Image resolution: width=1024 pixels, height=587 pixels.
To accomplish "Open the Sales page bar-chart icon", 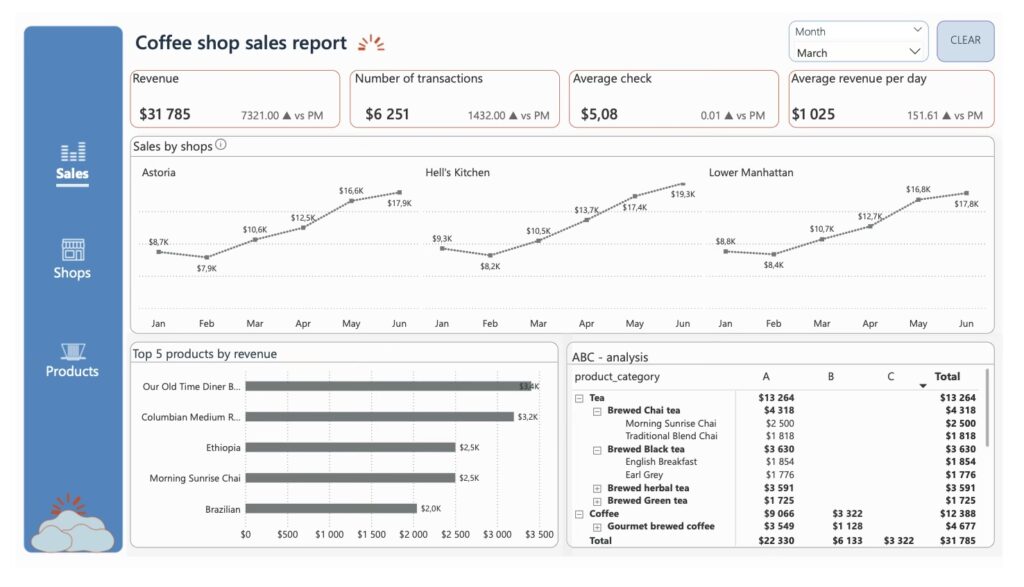I will click(x=72, y=151).
